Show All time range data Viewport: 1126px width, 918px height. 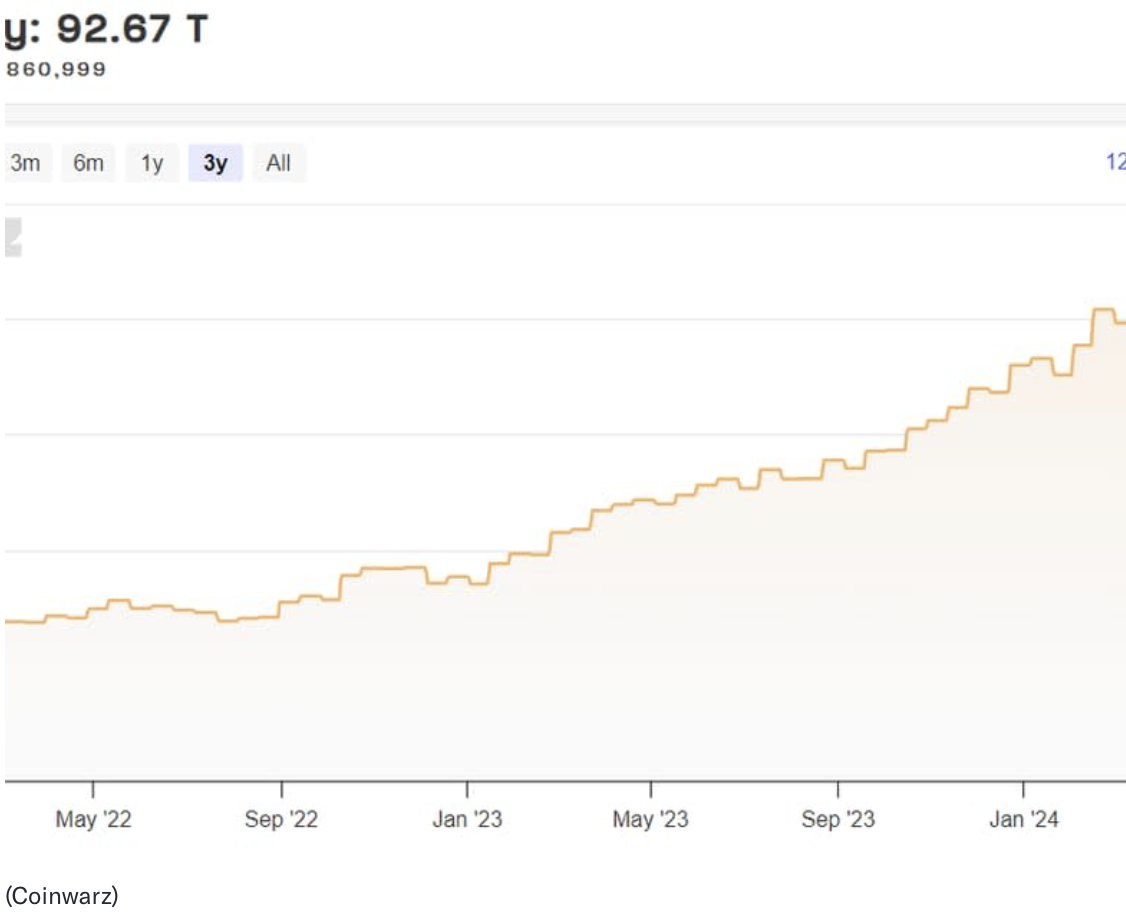coord(278,163)
